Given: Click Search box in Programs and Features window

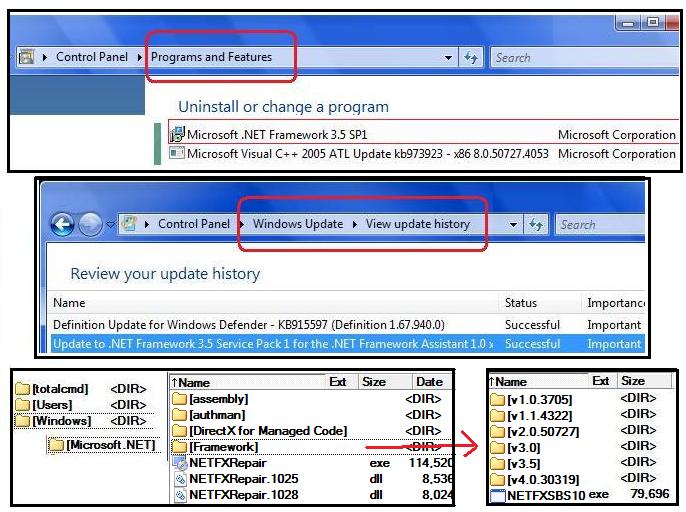Looking at the screenshot, I should tap(585, 57).
